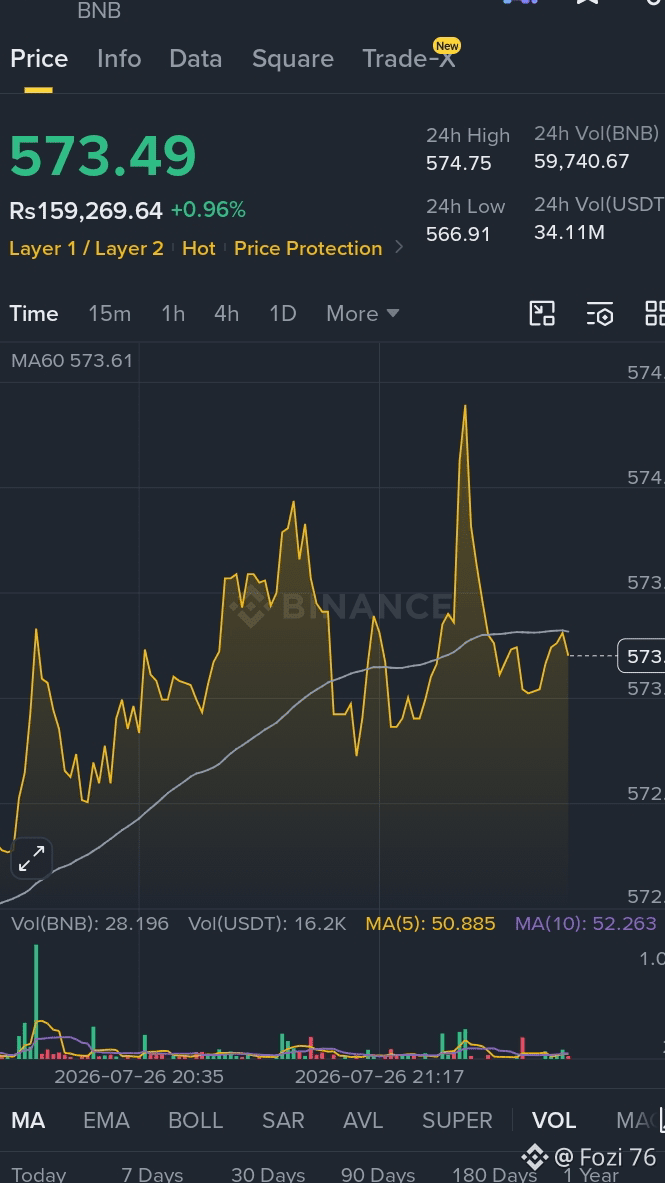This screenshot has width=665, height=1183.
Task: Toggle the EMA indicator
Action: 106,1120
